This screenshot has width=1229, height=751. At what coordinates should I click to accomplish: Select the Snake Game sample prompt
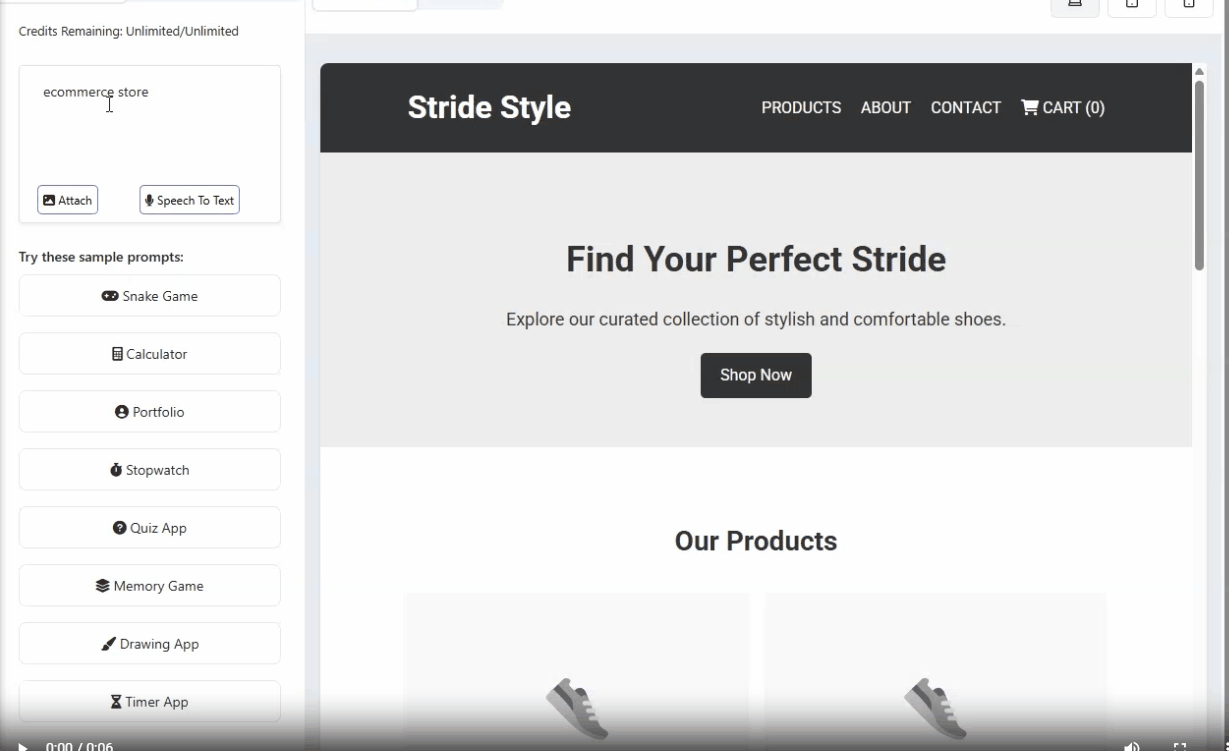coord(150,296)
